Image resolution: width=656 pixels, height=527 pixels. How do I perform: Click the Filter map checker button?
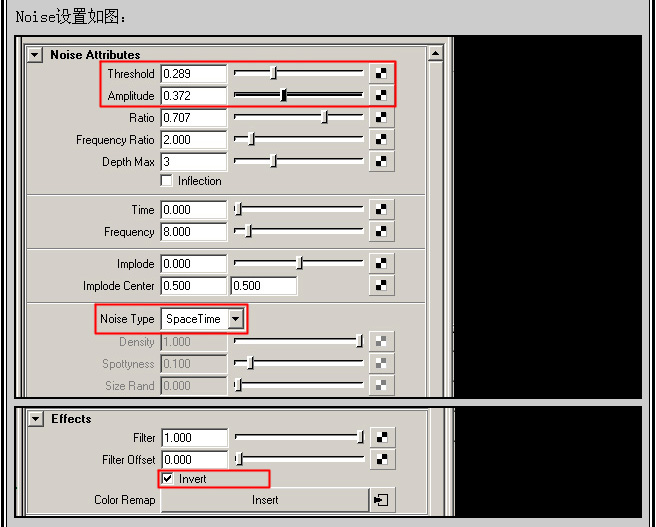[382, 437]
